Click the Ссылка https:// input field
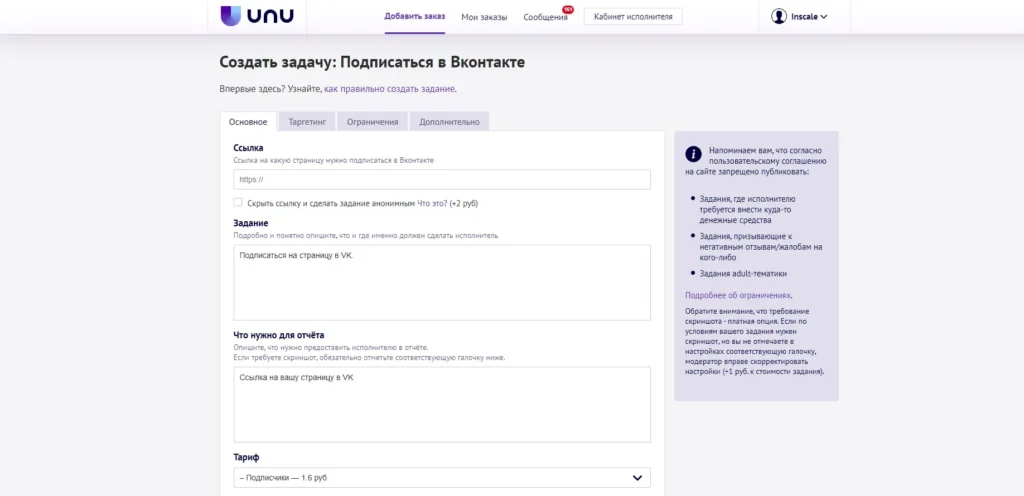Viewport: 1024px width, 496px height. (442, 179)
